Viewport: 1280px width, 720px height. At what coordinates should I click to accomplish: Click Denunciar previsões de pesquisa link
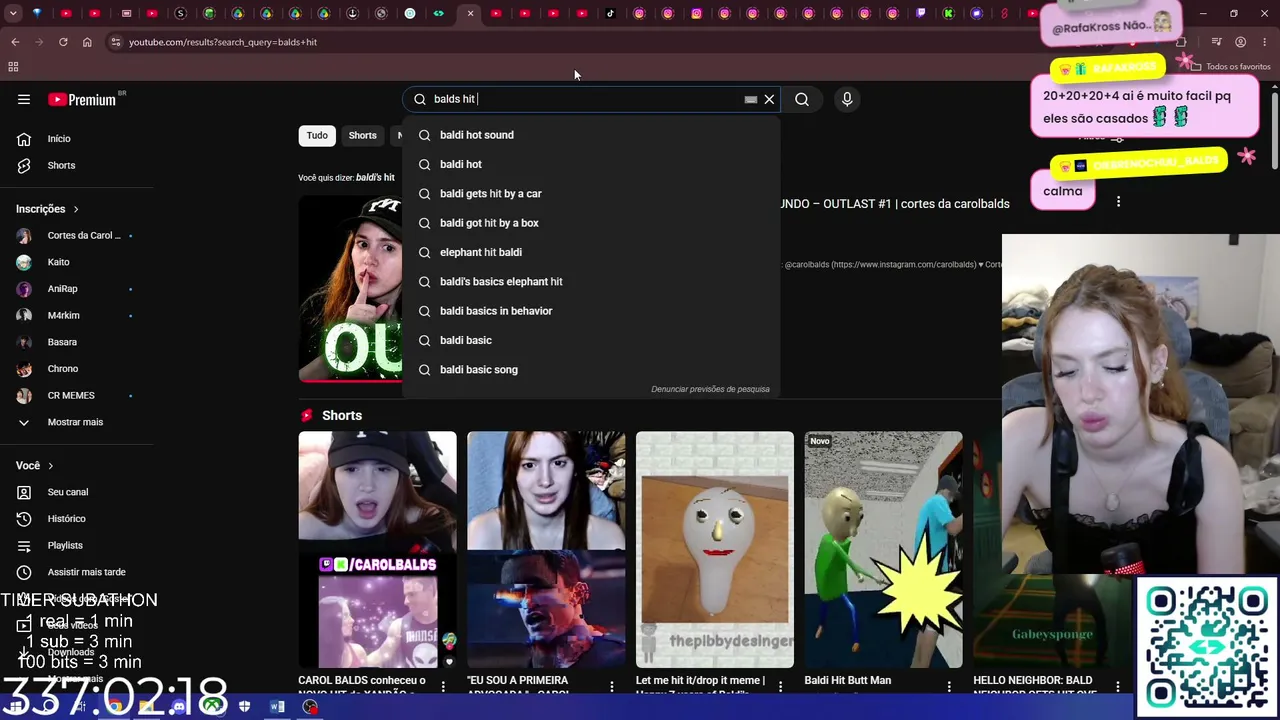[710, 389]
